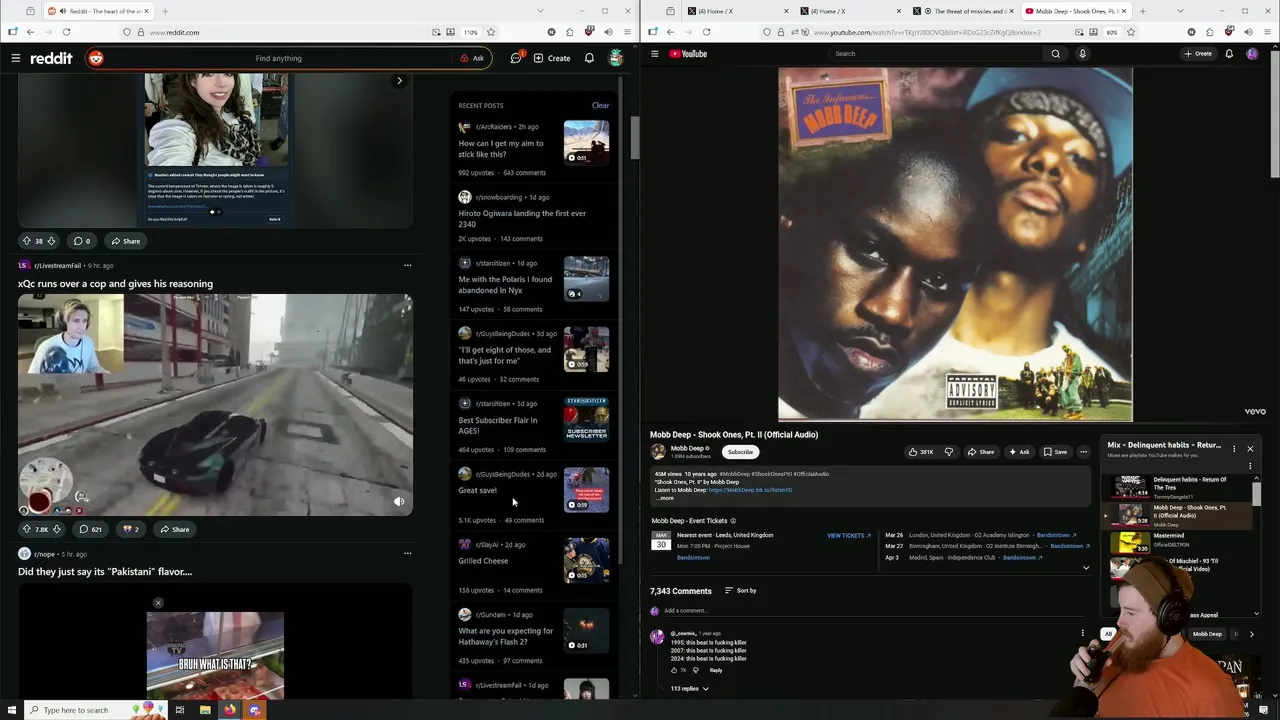This screenshot has width=1280, height=720.
Task: Open Reddit chat messages icon
Action: pos(516,58)
